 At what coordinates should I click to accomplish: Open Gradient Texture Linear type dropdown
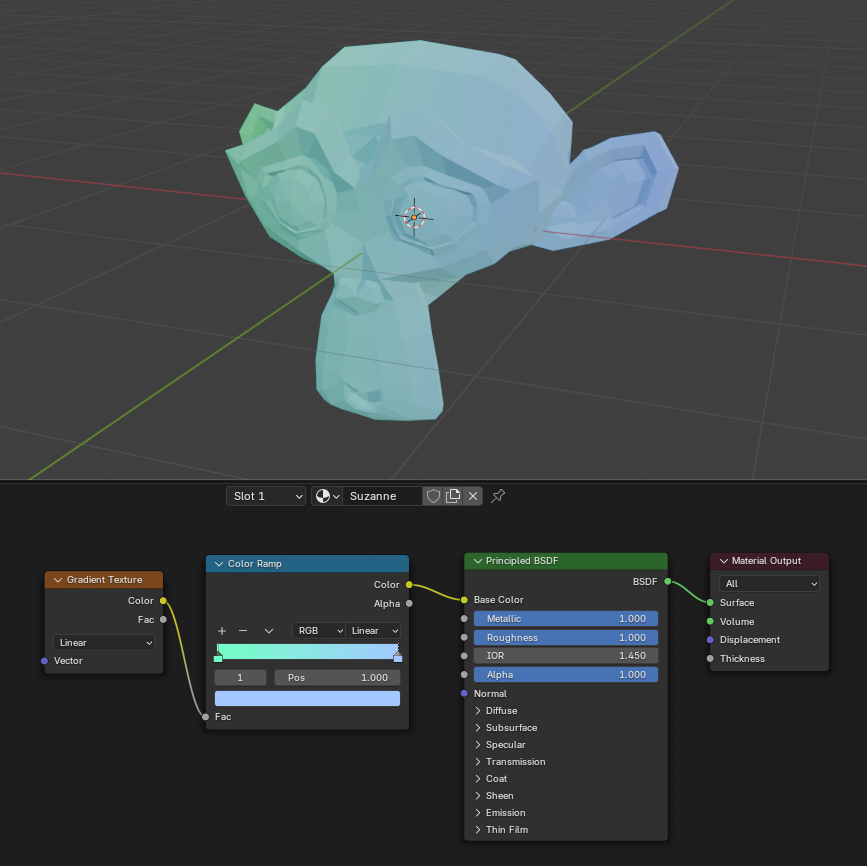(x=104, y=643)
